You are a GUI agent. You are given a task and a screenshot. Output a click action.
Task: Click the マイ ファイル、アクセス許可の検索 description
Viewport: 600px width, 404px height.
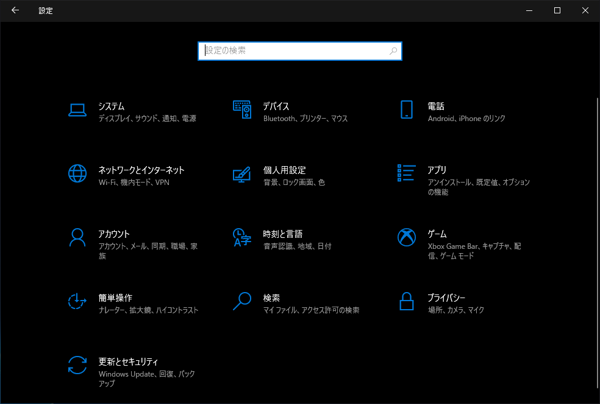click(x=311, y=310)
